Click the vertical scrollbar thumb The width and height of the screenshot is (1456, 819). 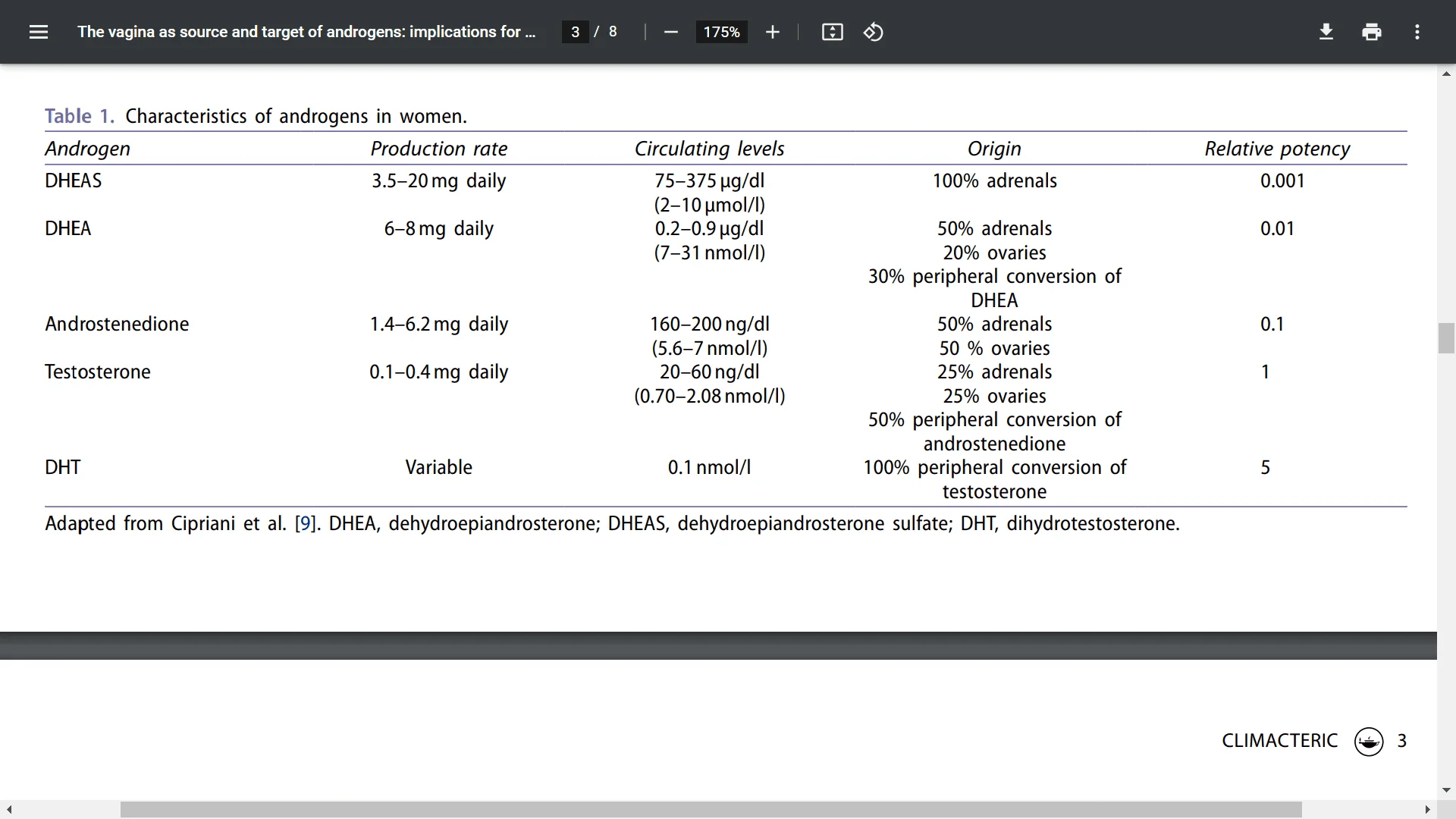[1446, 338]
